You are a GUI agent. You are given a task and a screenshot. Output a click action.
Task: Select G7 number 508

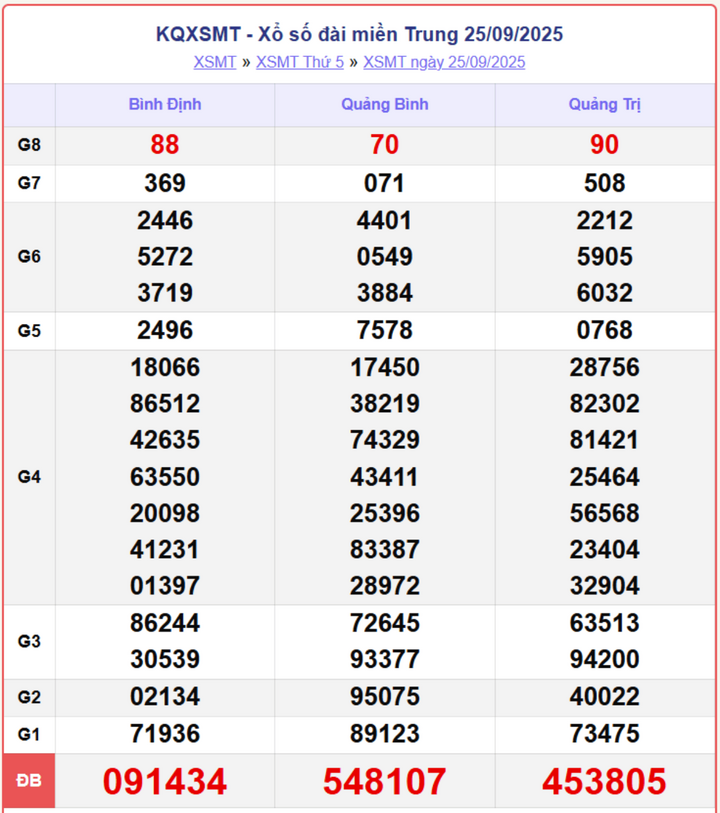[604, 183]
